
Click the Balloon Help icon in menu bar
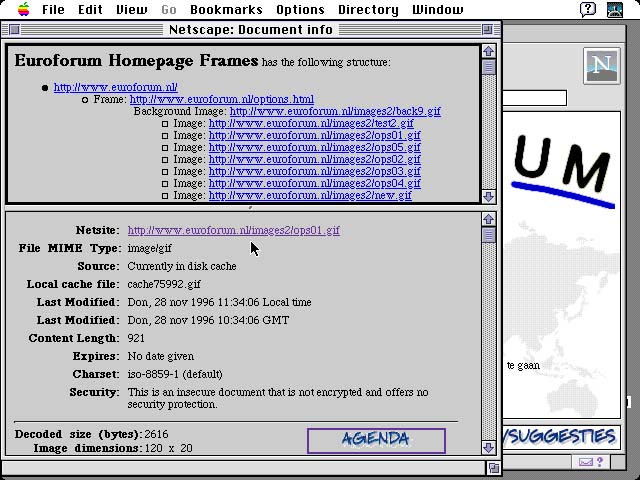click(588, 9)
